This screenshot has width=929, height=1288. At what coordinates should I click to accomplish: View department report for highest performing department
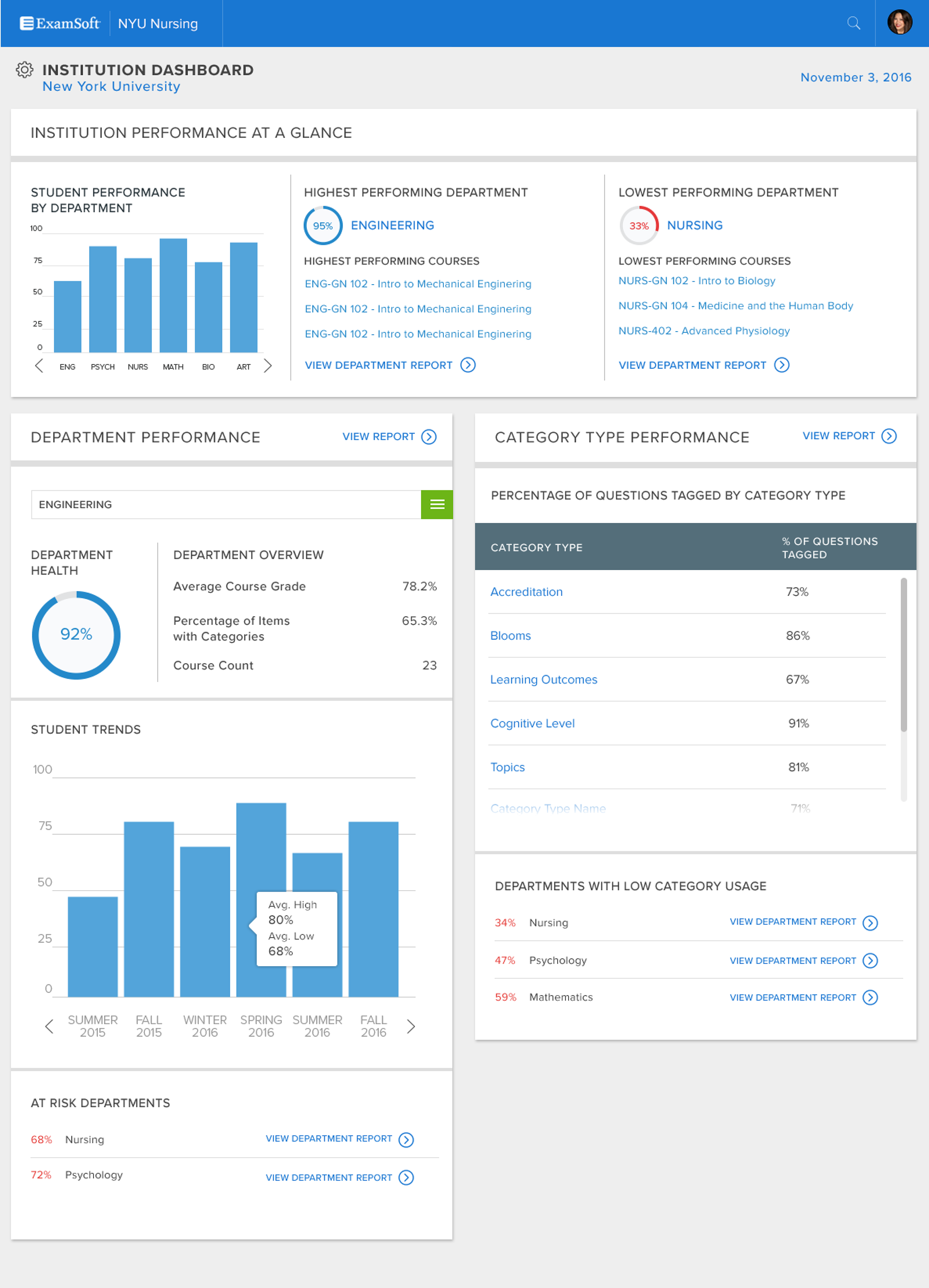coord(379,365)
